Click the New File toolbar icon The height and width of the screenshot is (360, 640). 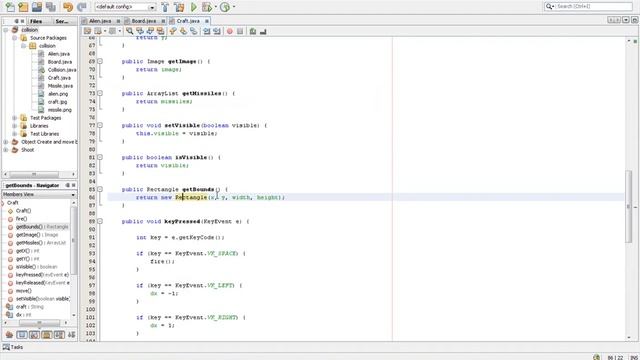pyautogui.click(x=10, y=7)
